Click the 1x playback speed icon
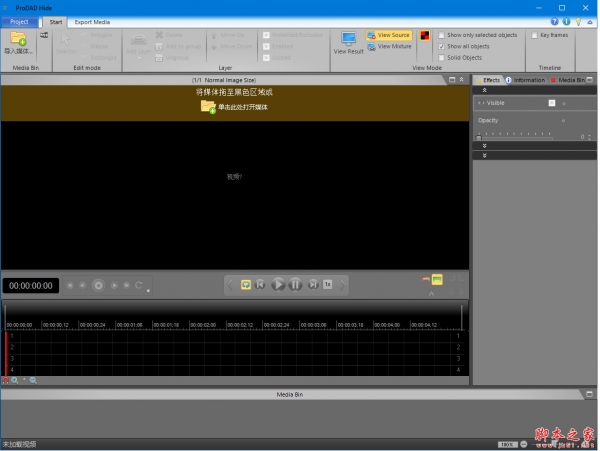 pyautogui.click(x=327, y=285)
